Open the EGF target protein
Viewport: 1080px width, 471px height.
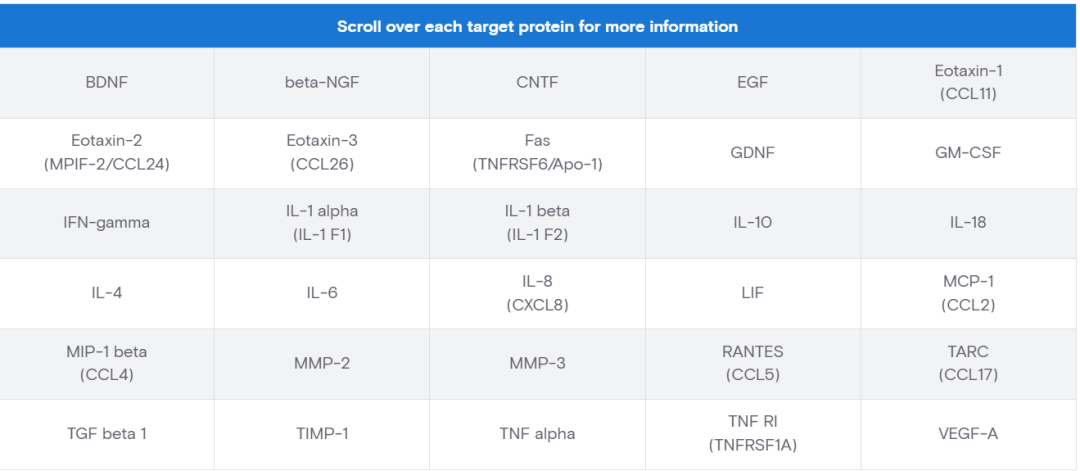(x=752, y=83)
